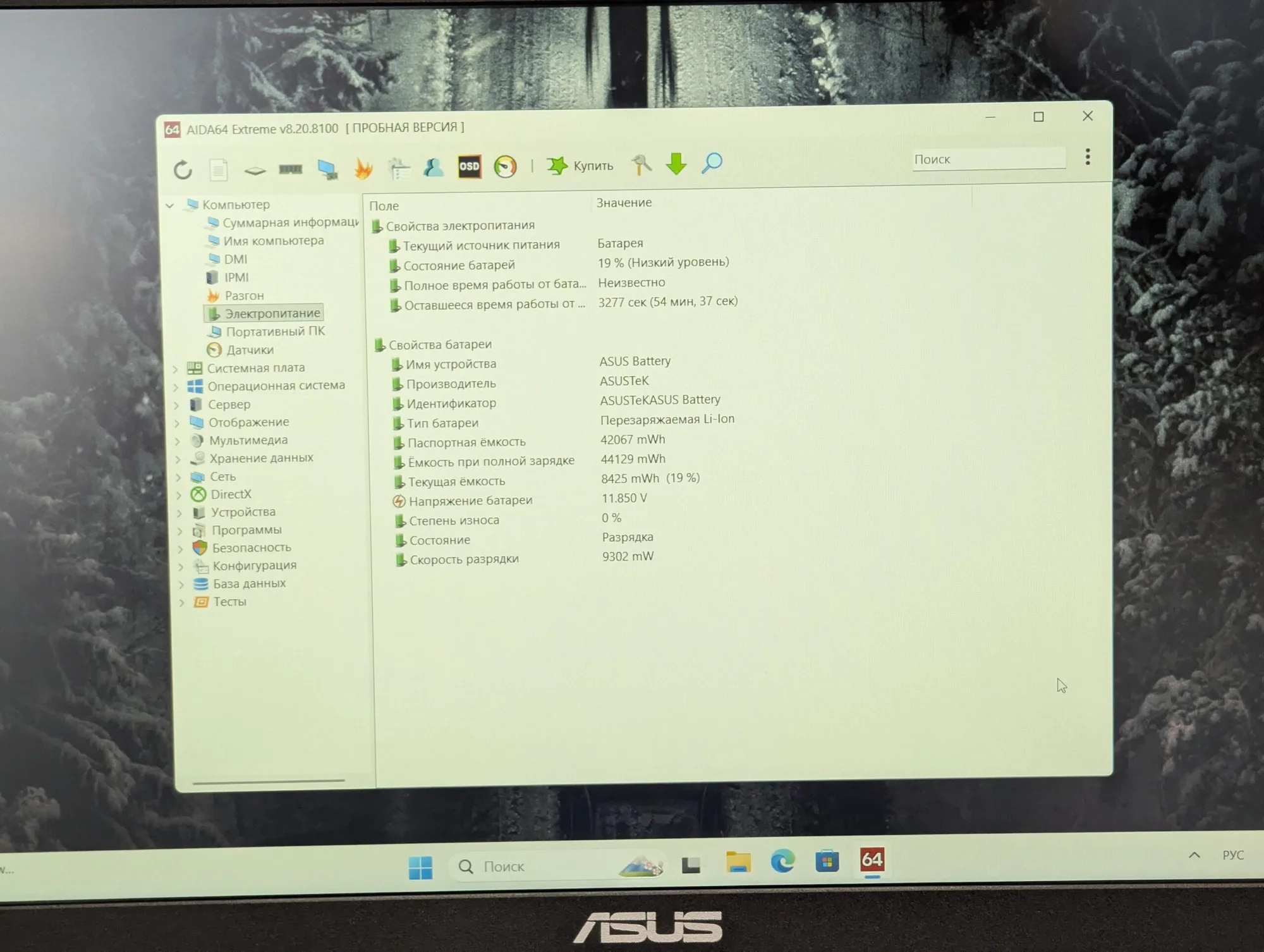Click the memory module toolbar icon
Viewport: 1264px width, 952px height.
coord(291,169)
